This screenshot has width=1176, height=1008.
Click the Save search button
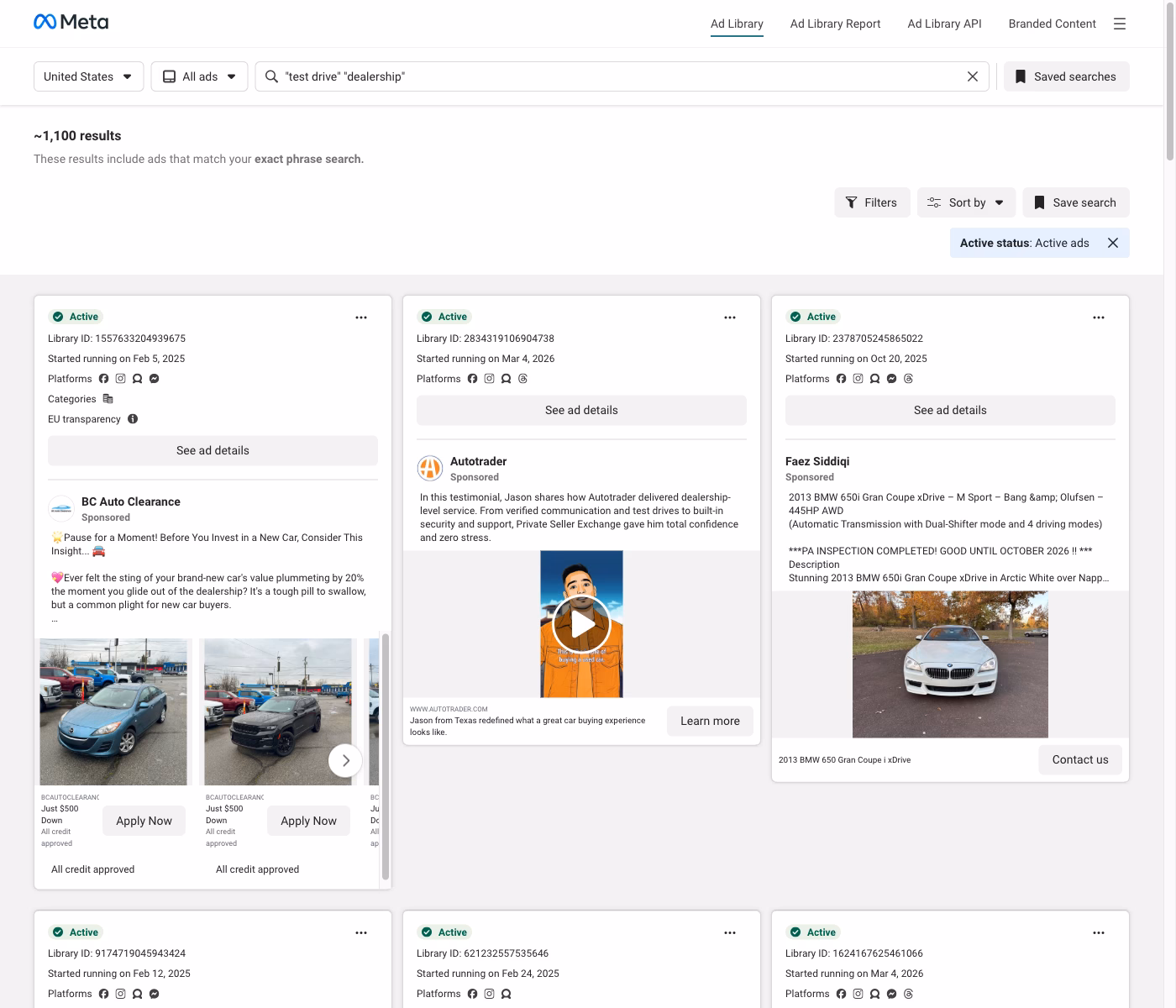(x=1076, y=202)
